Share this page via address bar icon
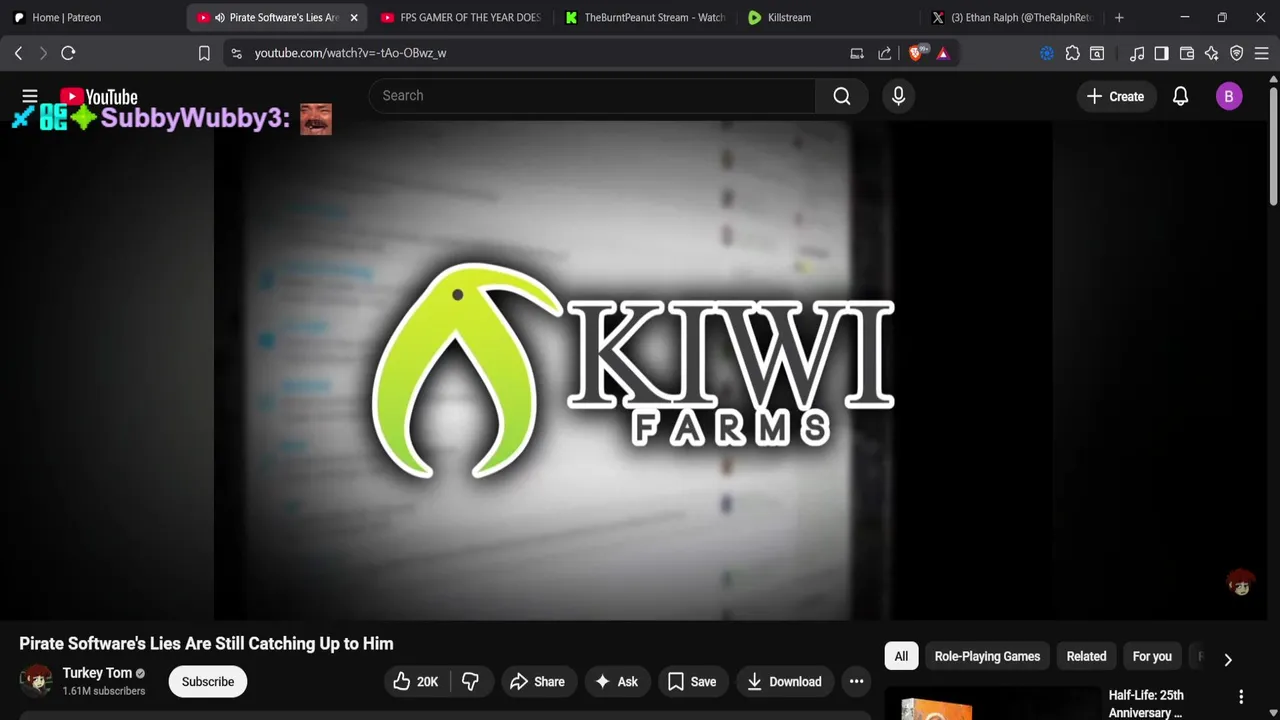The height and width of the screenshot is (720, 1280). click(x=885, y=53)
